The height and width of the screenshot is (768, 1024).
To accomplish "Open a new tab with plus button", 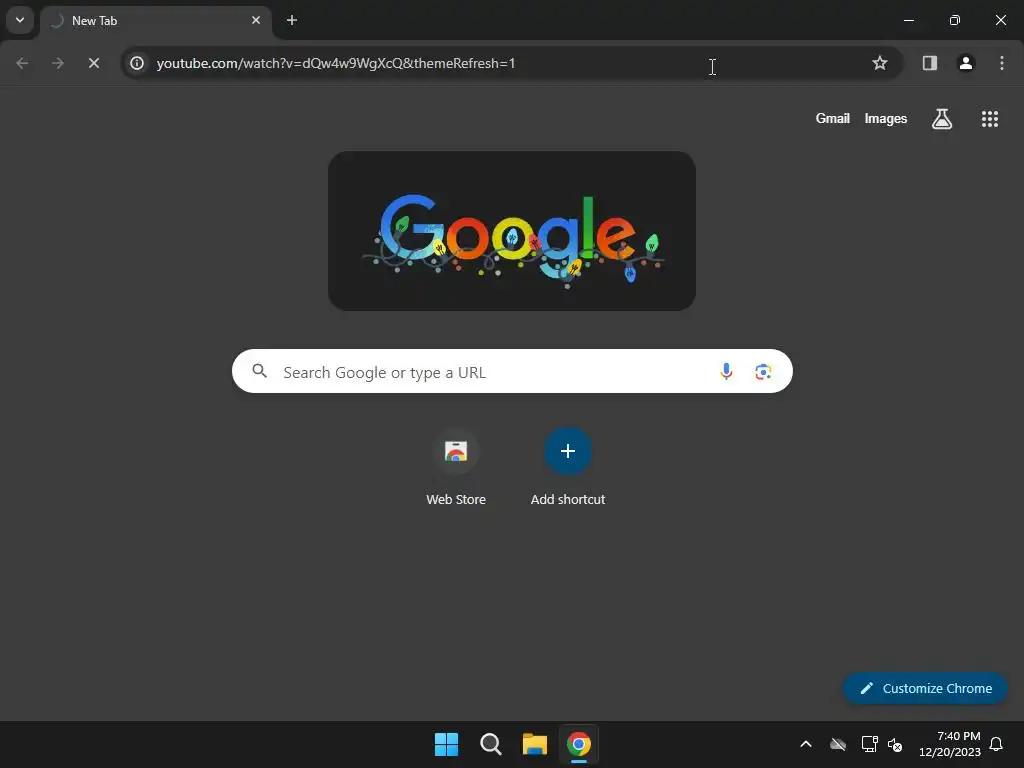I will pyautogui.click(x=292, y=20).
